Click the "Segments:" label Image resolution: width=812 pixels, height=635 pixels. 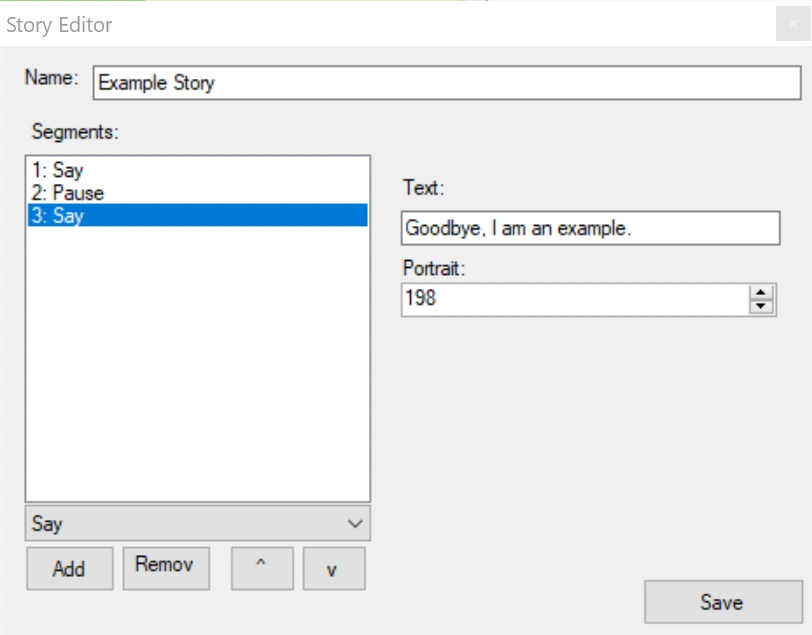75,131
